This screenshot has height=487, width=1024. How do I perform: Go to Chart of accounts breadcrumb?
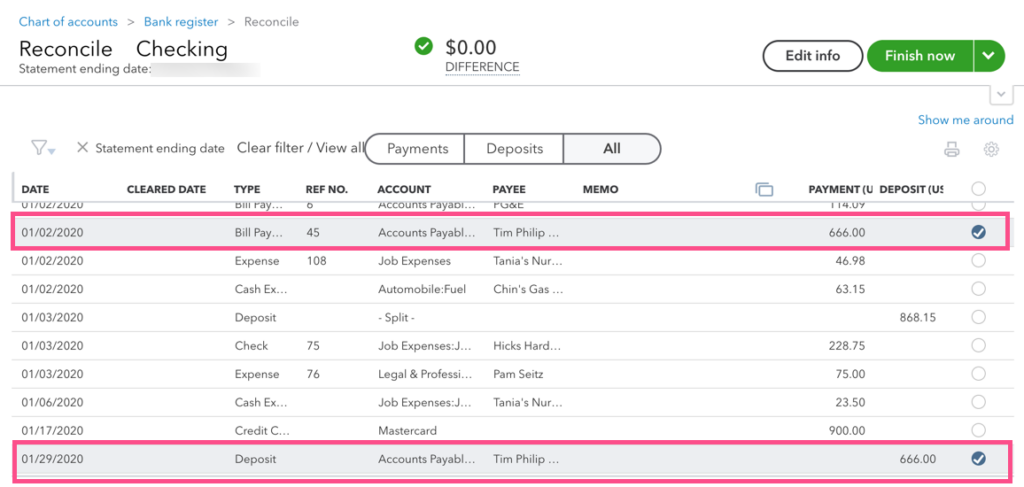(69, 22)
